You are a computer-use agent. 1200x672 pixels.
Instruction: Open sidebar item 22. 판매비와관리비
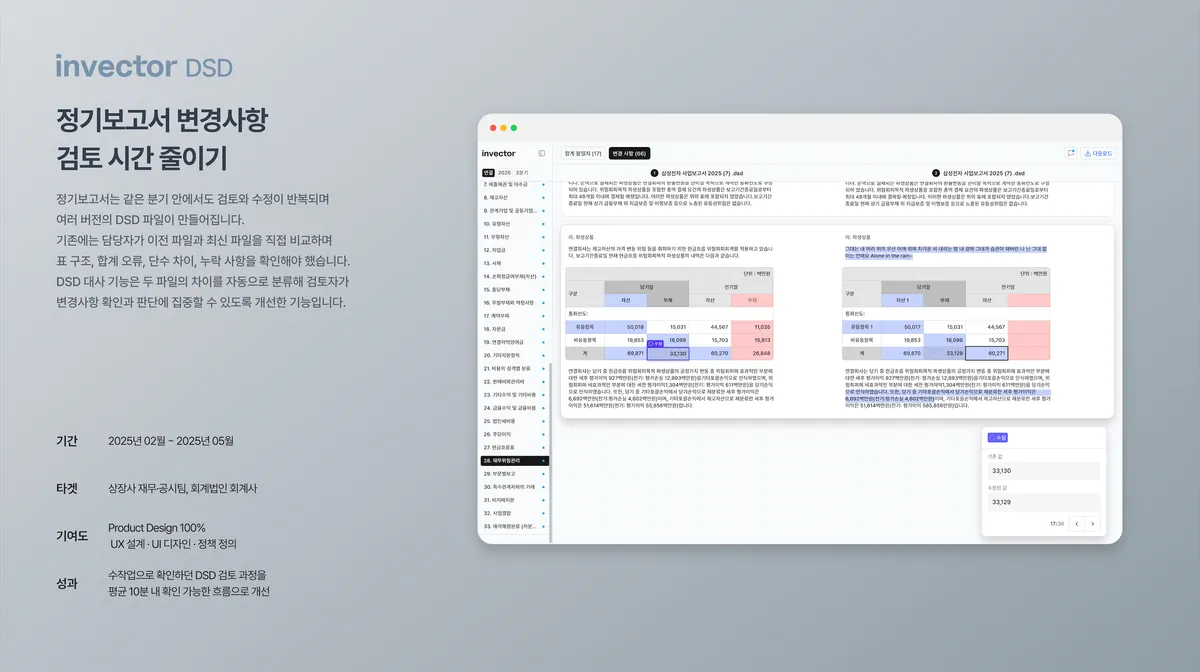point(515,381)
